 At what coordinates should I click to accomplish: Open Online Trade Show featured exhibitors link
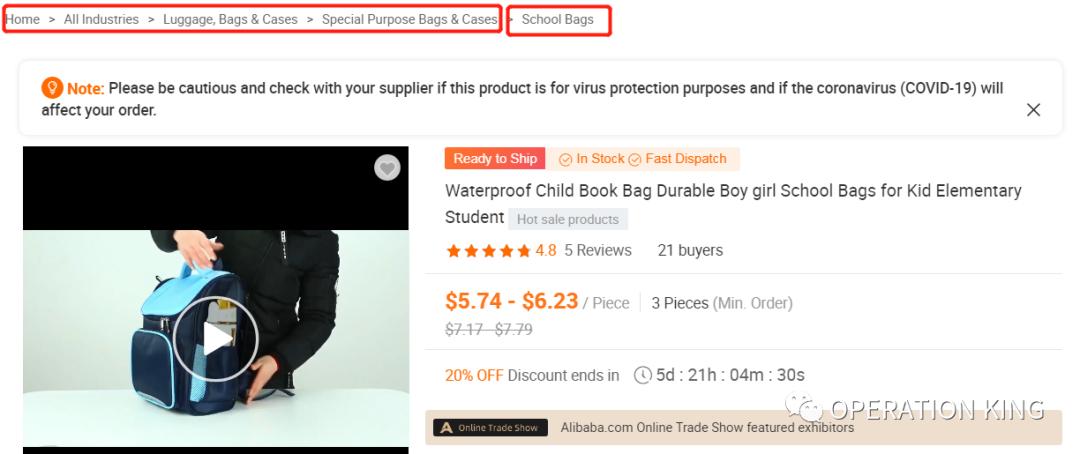point(707,428)
